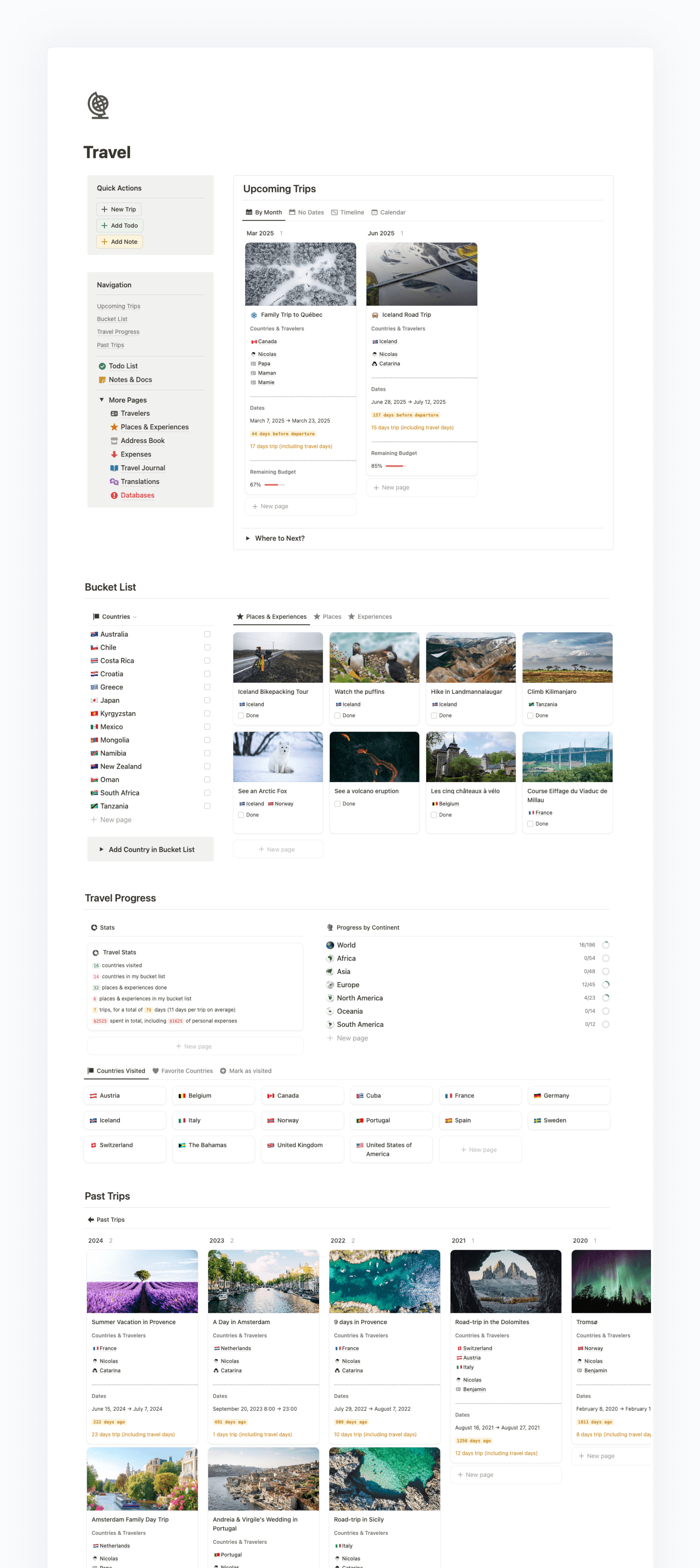Switch to the Timeline tab

pos(348,212)
